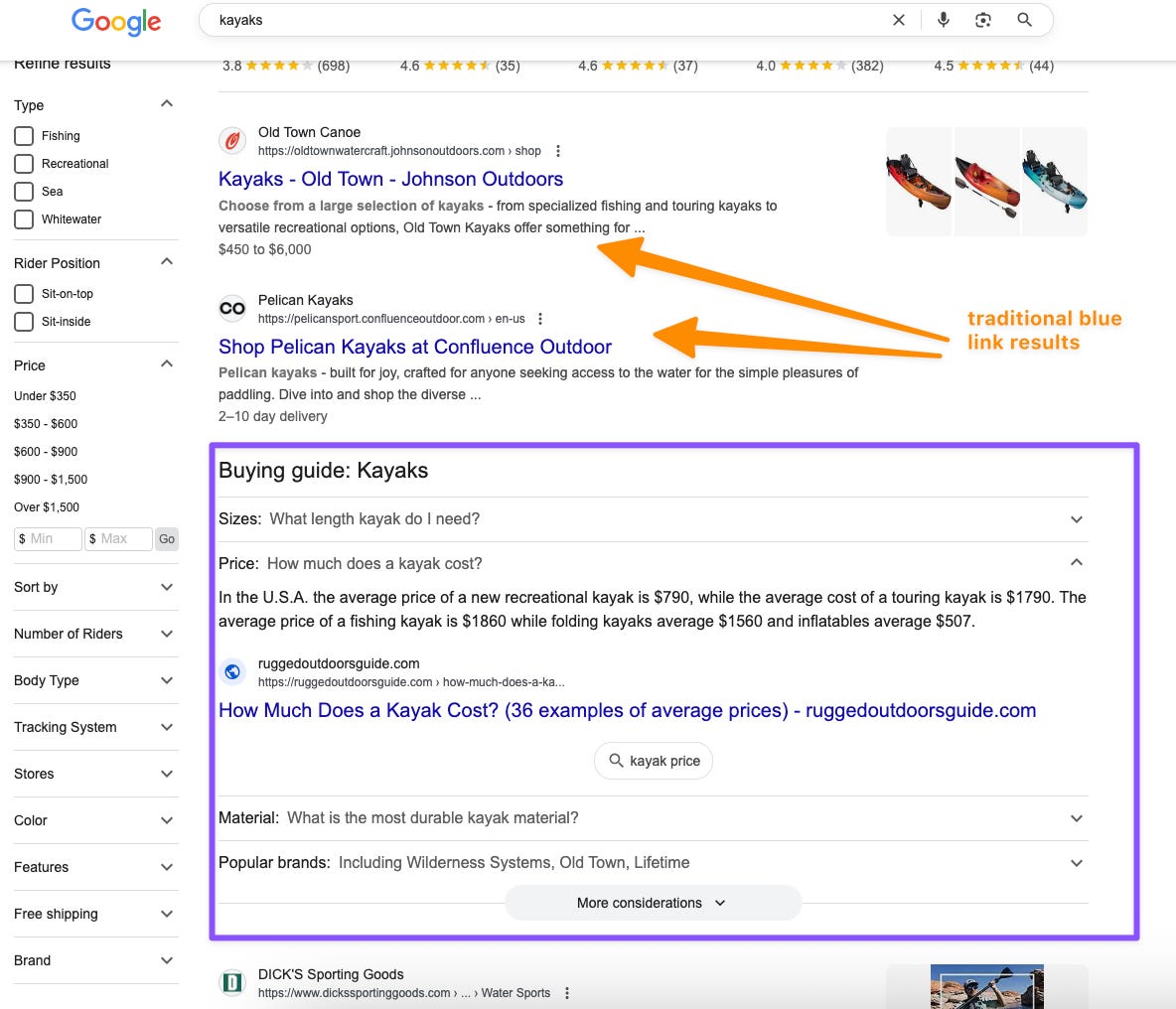
Task: Enable the Whitewater checkbox
Action: pos(24,218)
